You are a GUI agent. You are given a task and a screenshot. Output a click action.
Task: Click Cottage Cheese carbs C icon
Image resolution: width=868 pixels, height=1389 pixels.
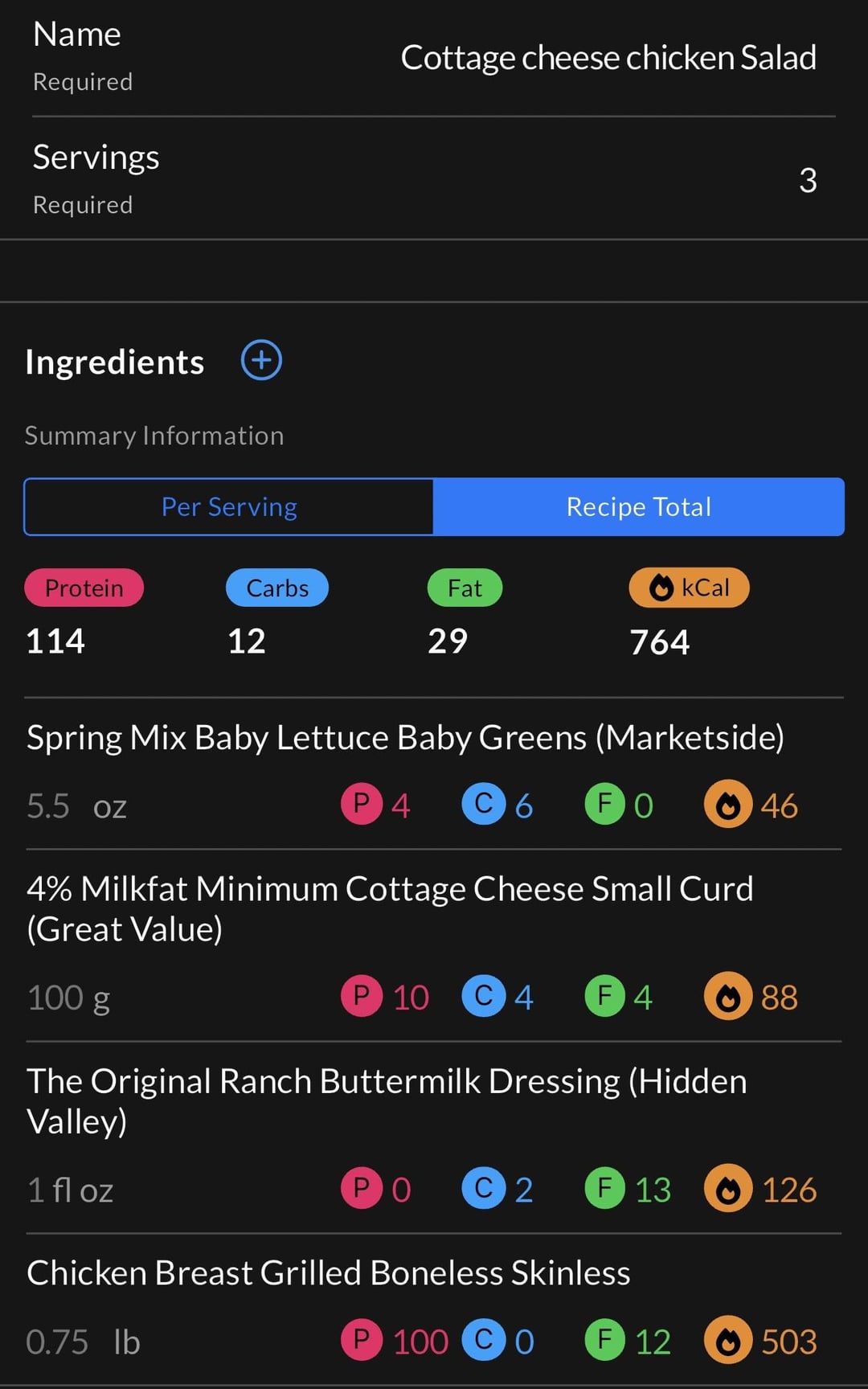tap(484, 996)
